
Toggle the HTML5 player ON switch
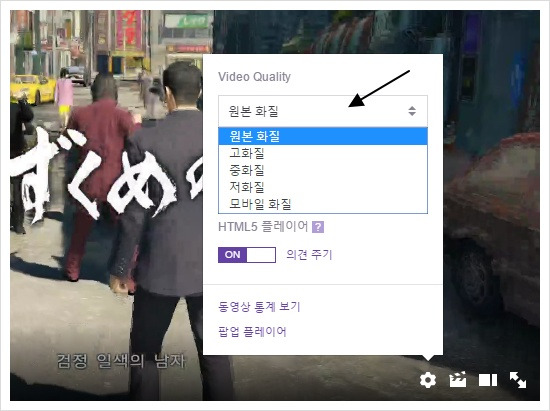pos(247,255)
